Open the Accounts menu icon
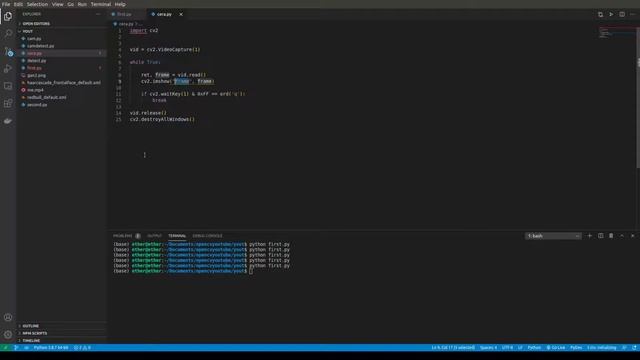Image resolution: width=640 pixels, height=360 pixels. (8, 317)
